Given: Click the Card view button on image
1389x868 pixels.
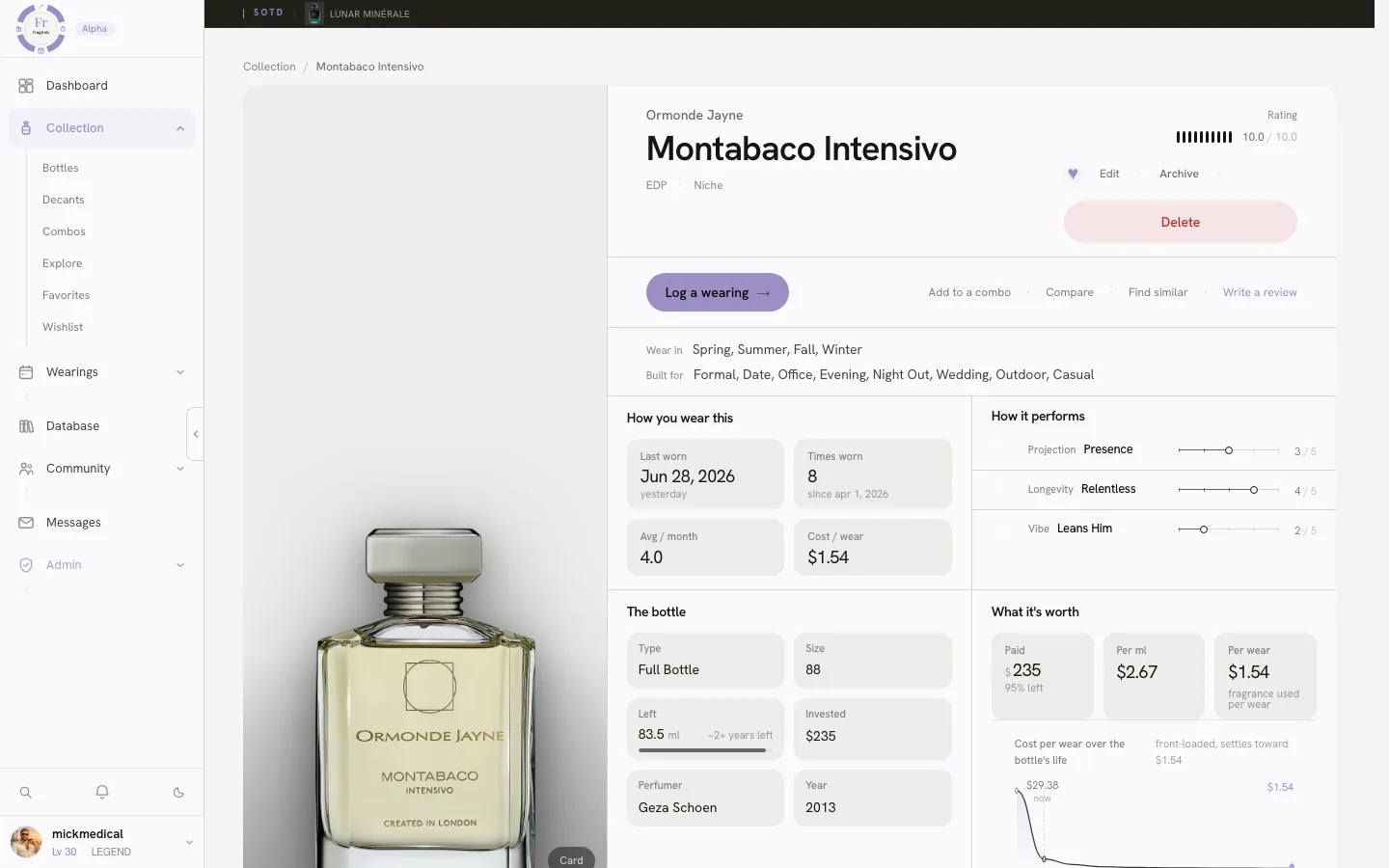Looking at the screenshot, I should point(571,859).
